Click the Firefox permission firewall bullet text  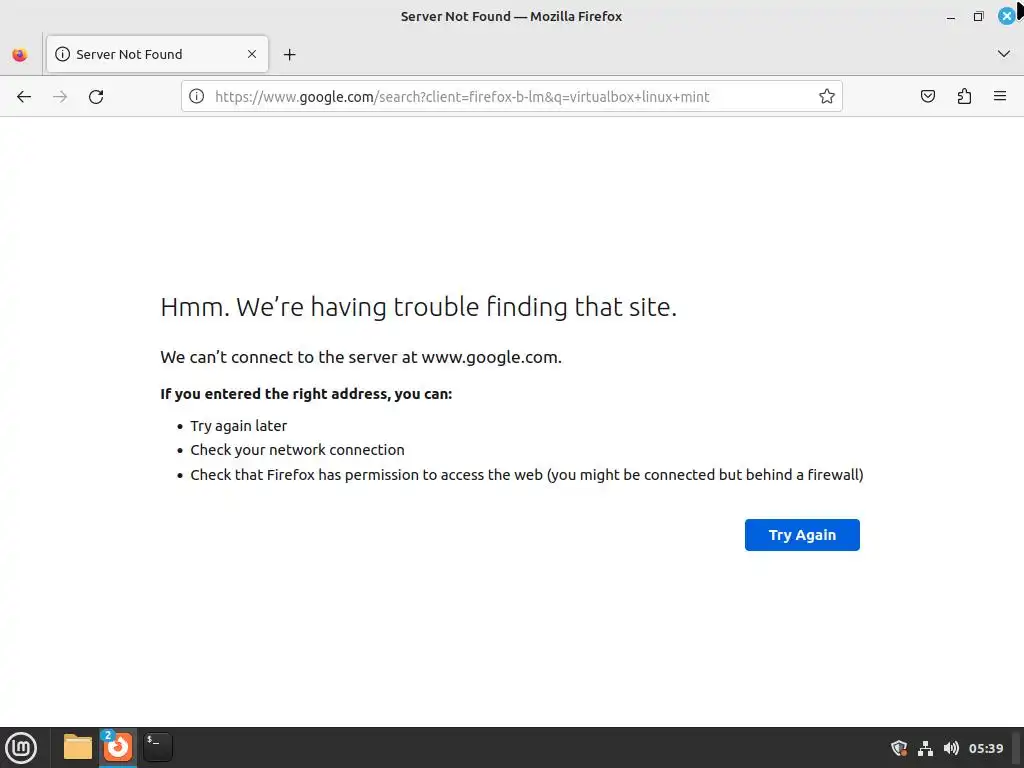[x=526, y=475]
